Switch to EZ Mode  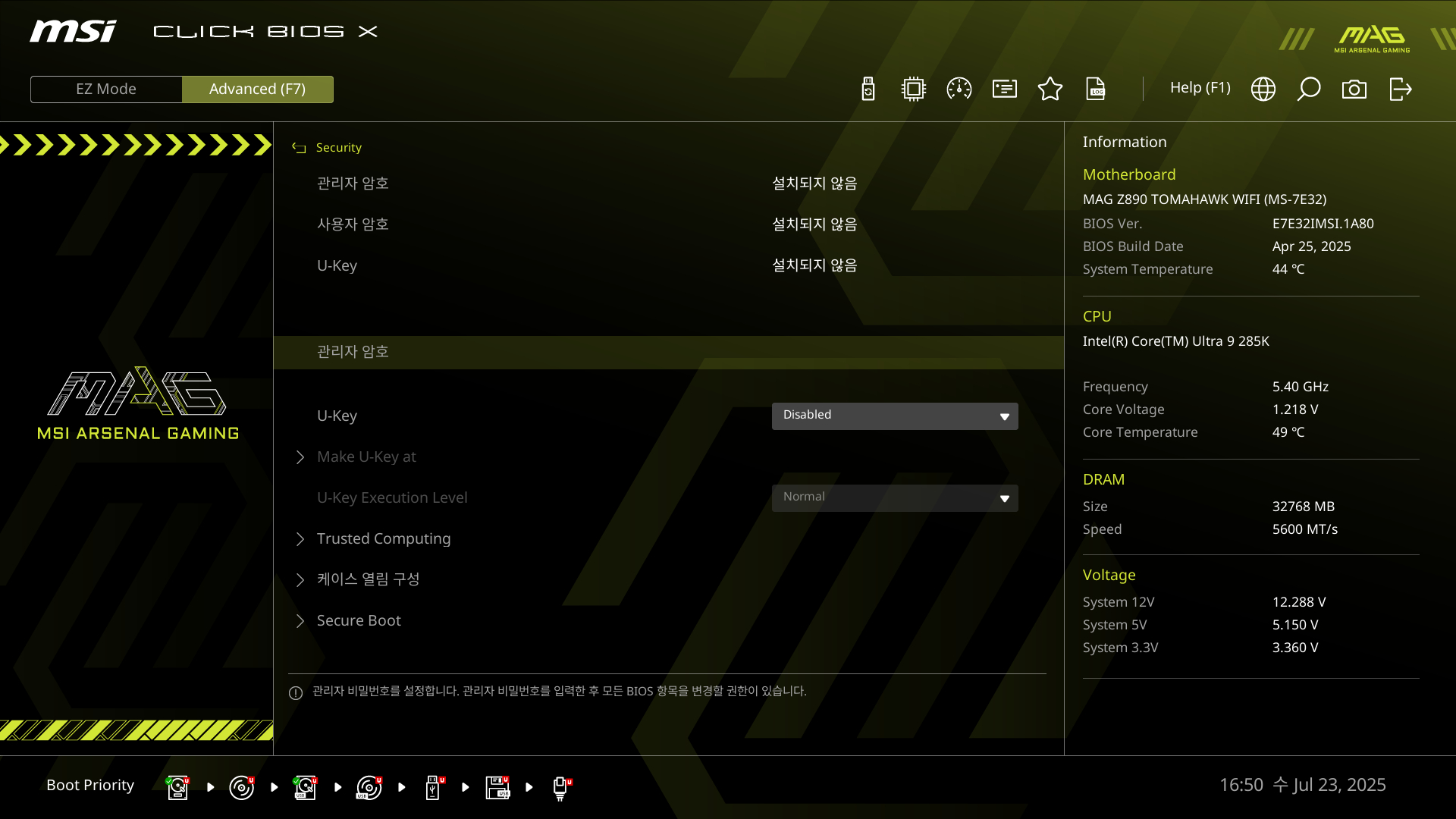click(x=106, y=89)
